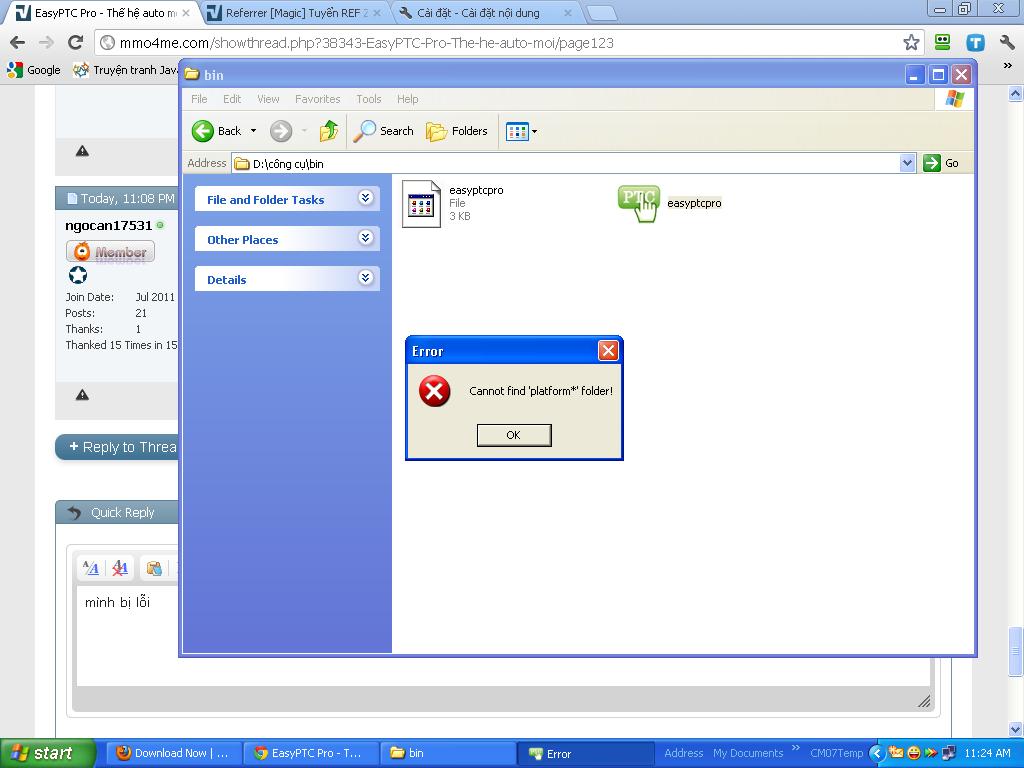Open the Download Now Firefox taskbar item
1024x768 pixels.
coord(173,753)
